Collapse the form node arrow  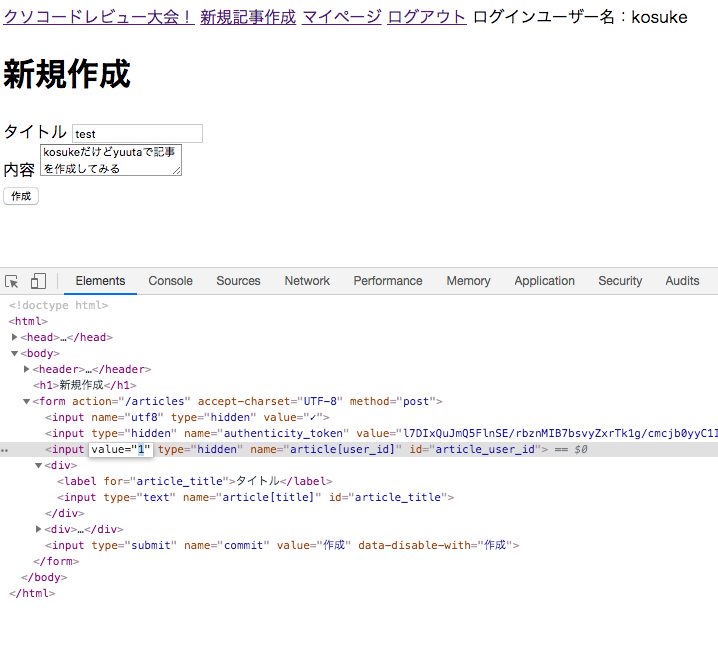[x=26, y=401]
